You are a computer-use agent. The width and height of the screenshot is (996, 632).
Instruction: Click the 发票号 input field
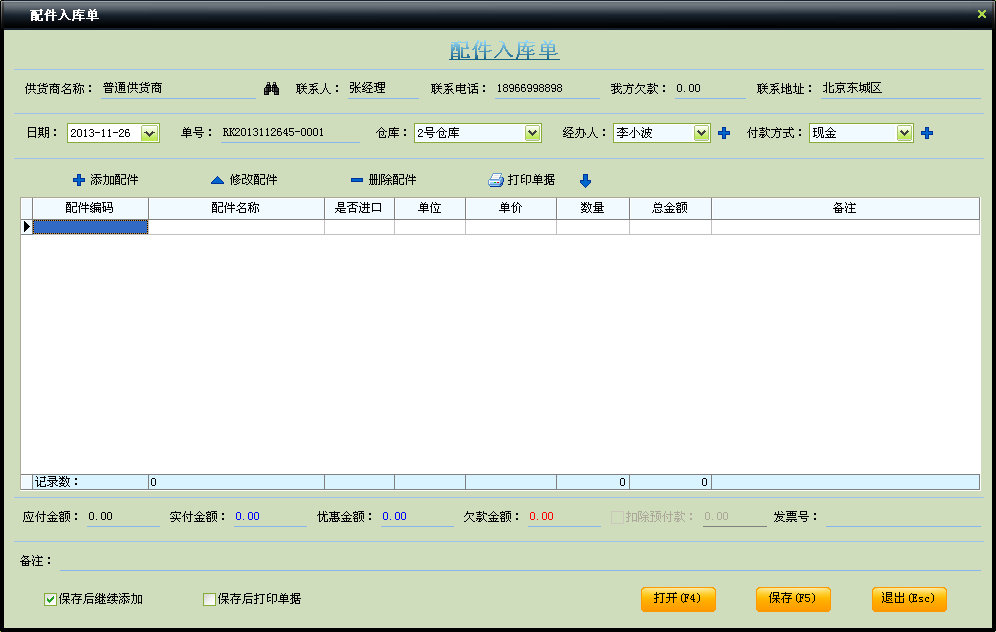pos(903,517)
